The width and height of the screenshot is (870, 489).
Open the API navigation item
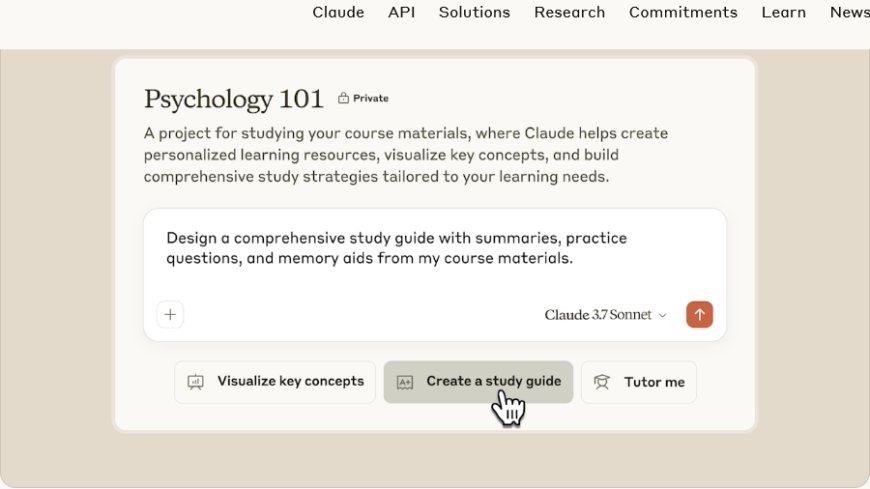pos(401,12)
